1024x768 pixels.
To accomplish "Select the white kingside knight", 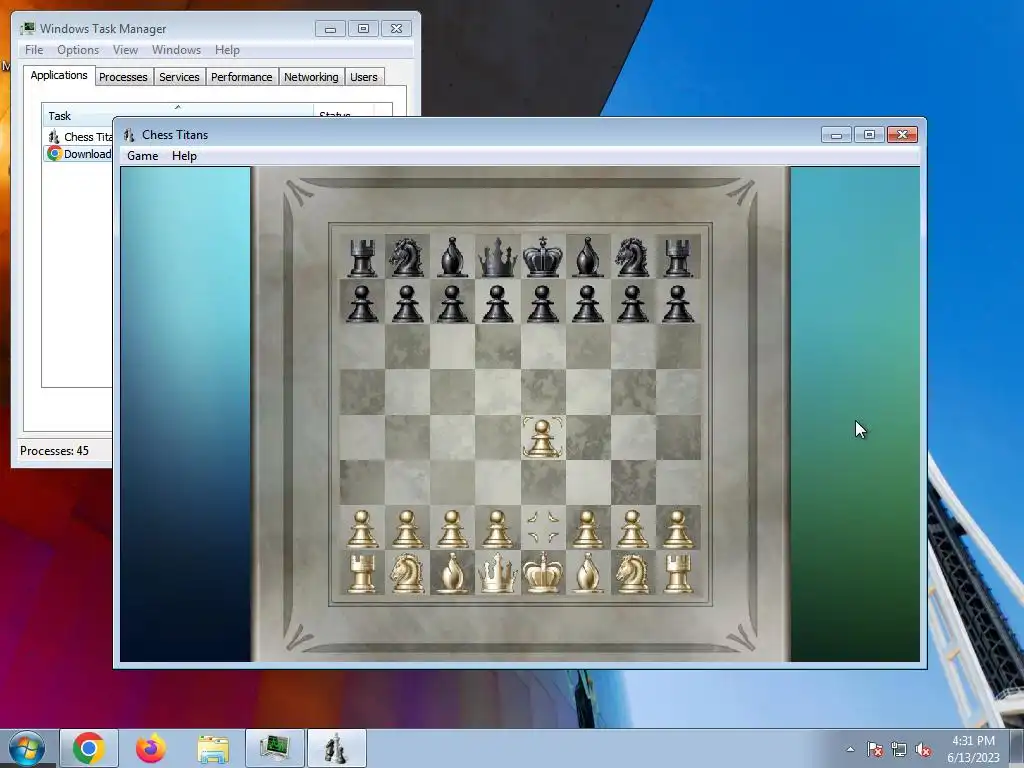I will [x=632, y=573].
